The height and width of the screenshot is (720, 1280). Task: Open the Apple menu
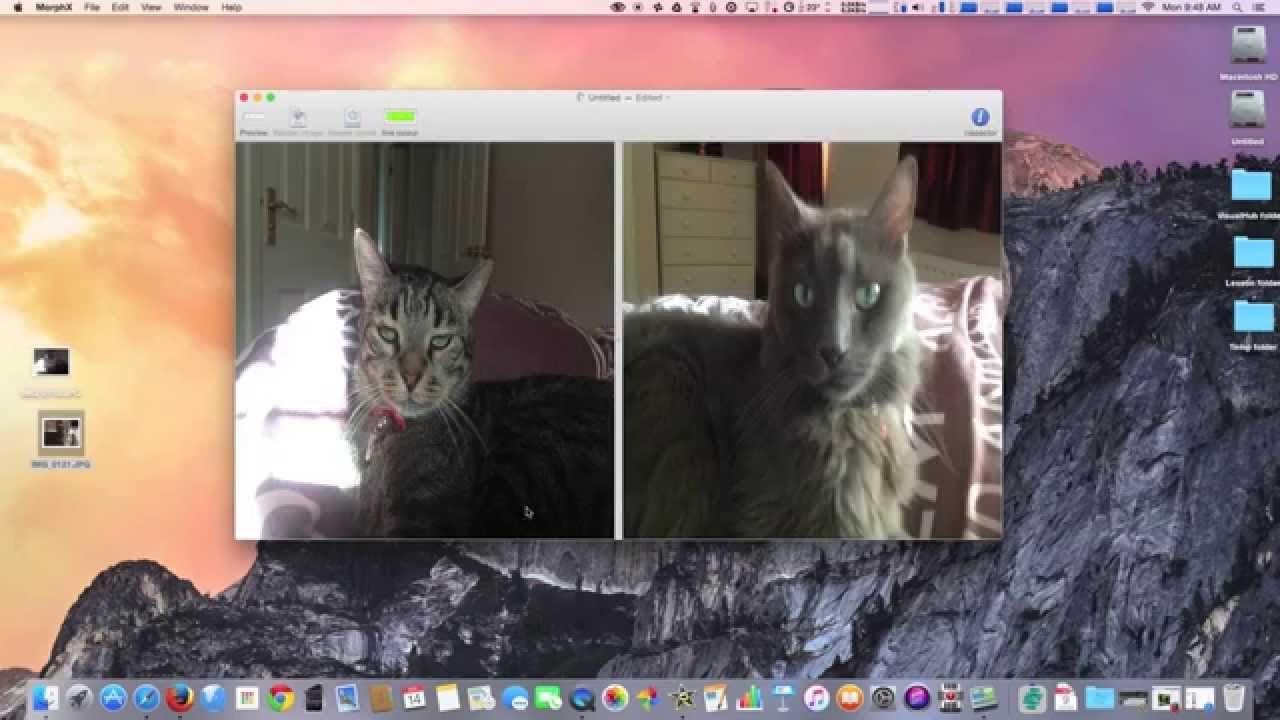[17, 7]
